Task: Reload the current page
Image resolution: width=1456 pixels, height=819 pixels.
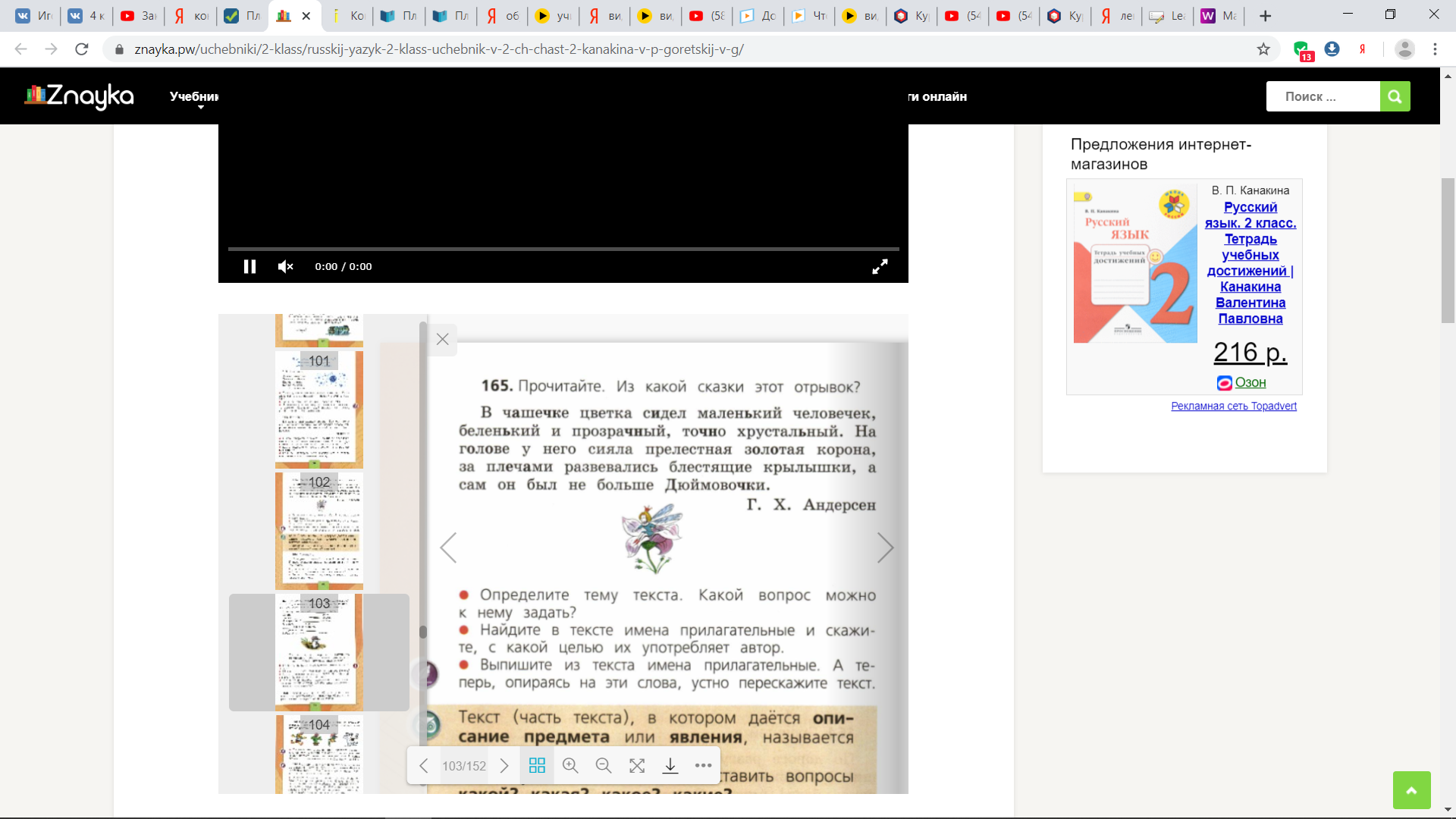Action: point(82,49)
